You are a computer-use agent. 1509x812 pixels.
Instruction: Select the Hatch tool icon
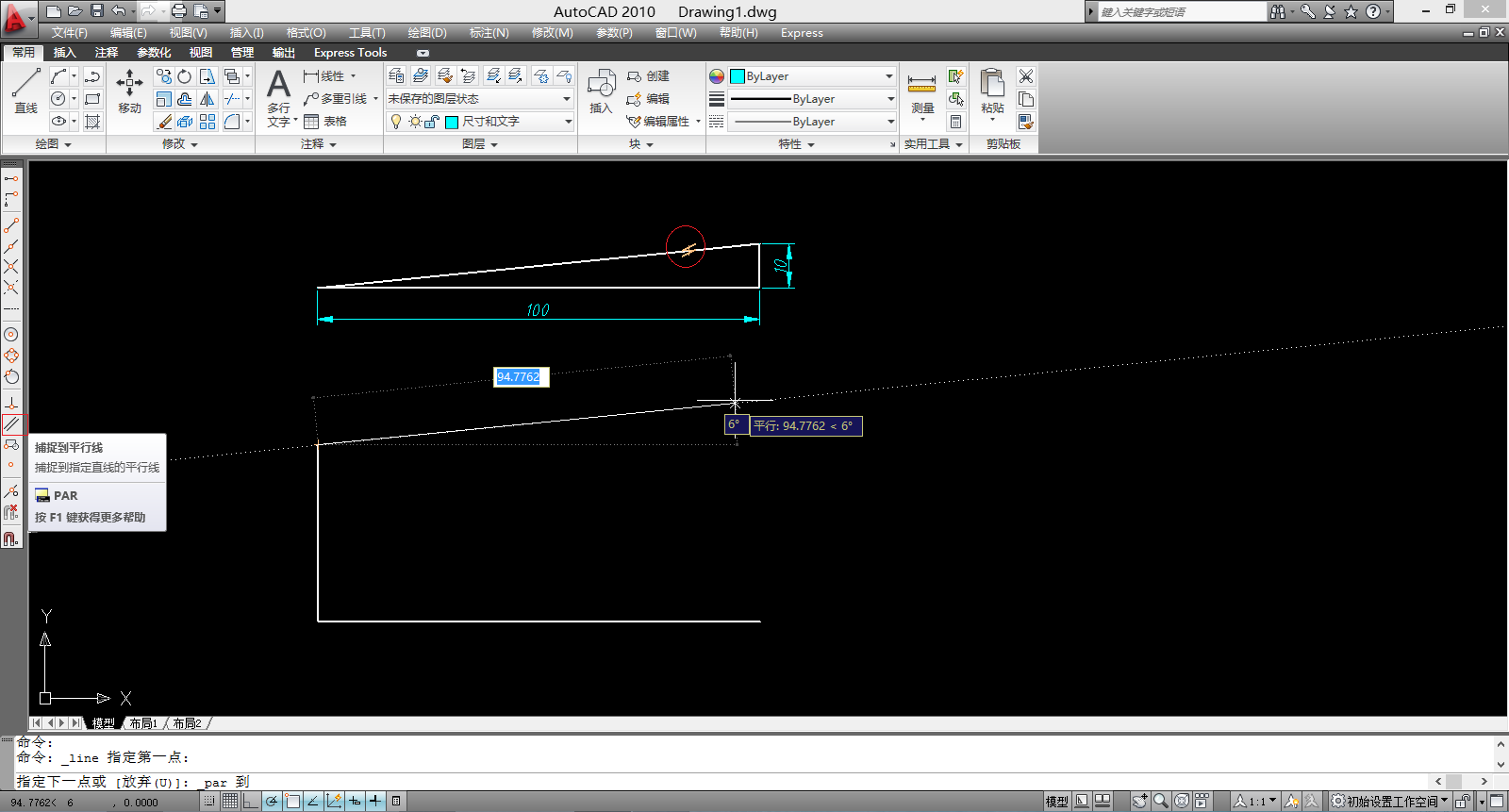click(x=92, y=122)
